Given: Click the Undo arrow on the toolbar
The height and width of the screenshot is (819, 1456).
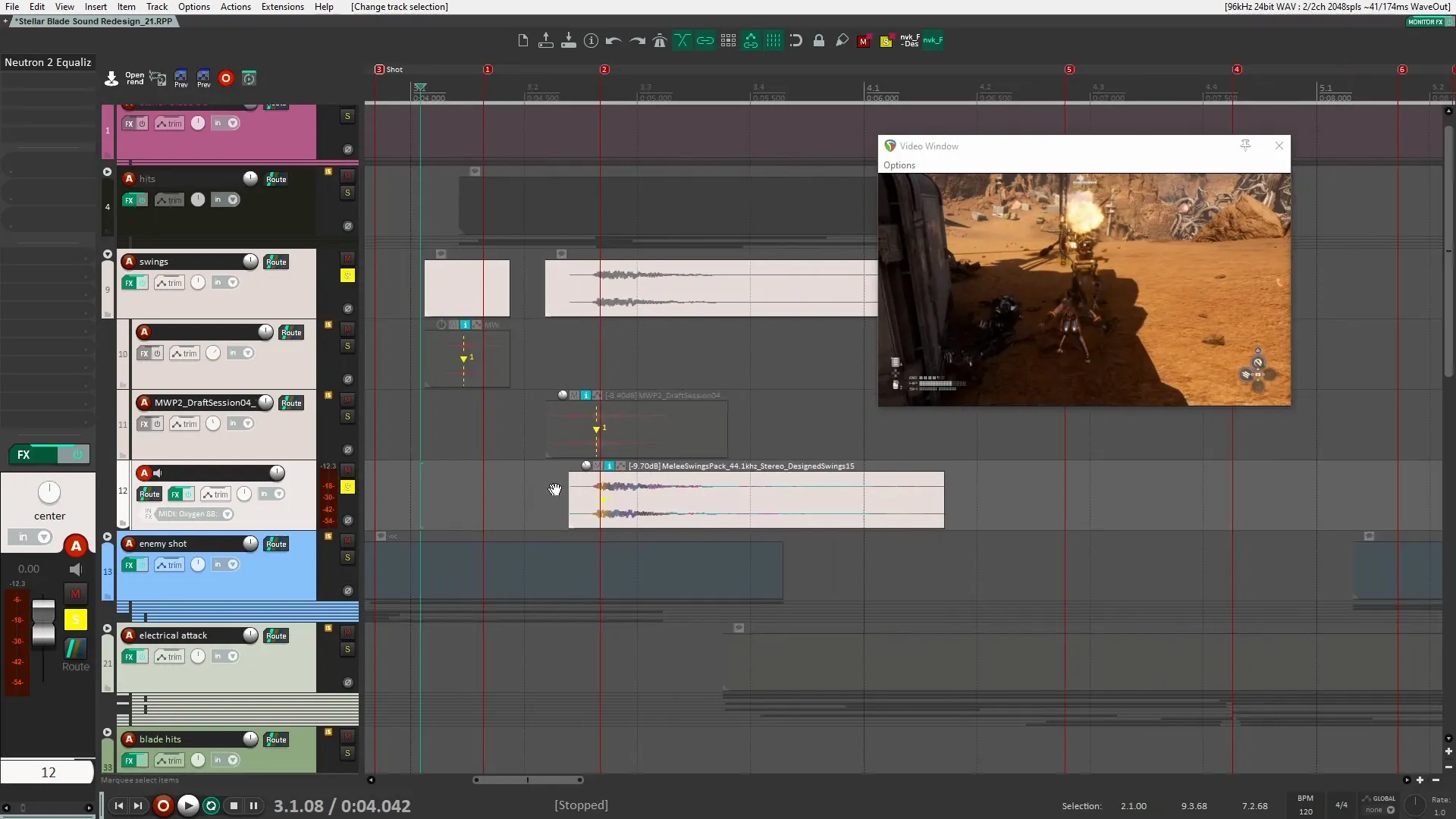Looking at the screenshot, I should (x=613, y=40).
